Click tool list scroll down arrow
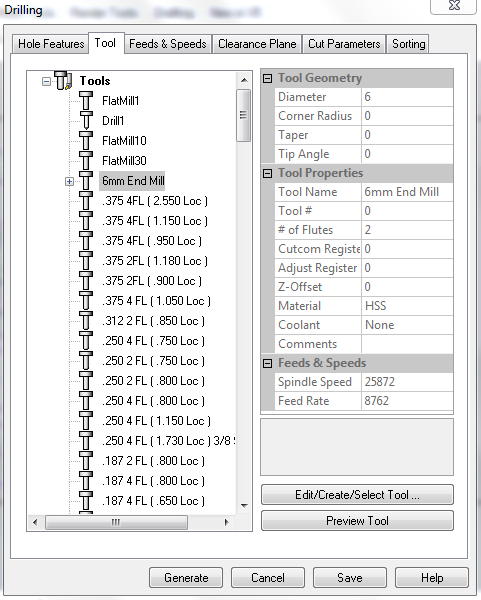Viewport: 481px width, 600px height. pos(244,505)
